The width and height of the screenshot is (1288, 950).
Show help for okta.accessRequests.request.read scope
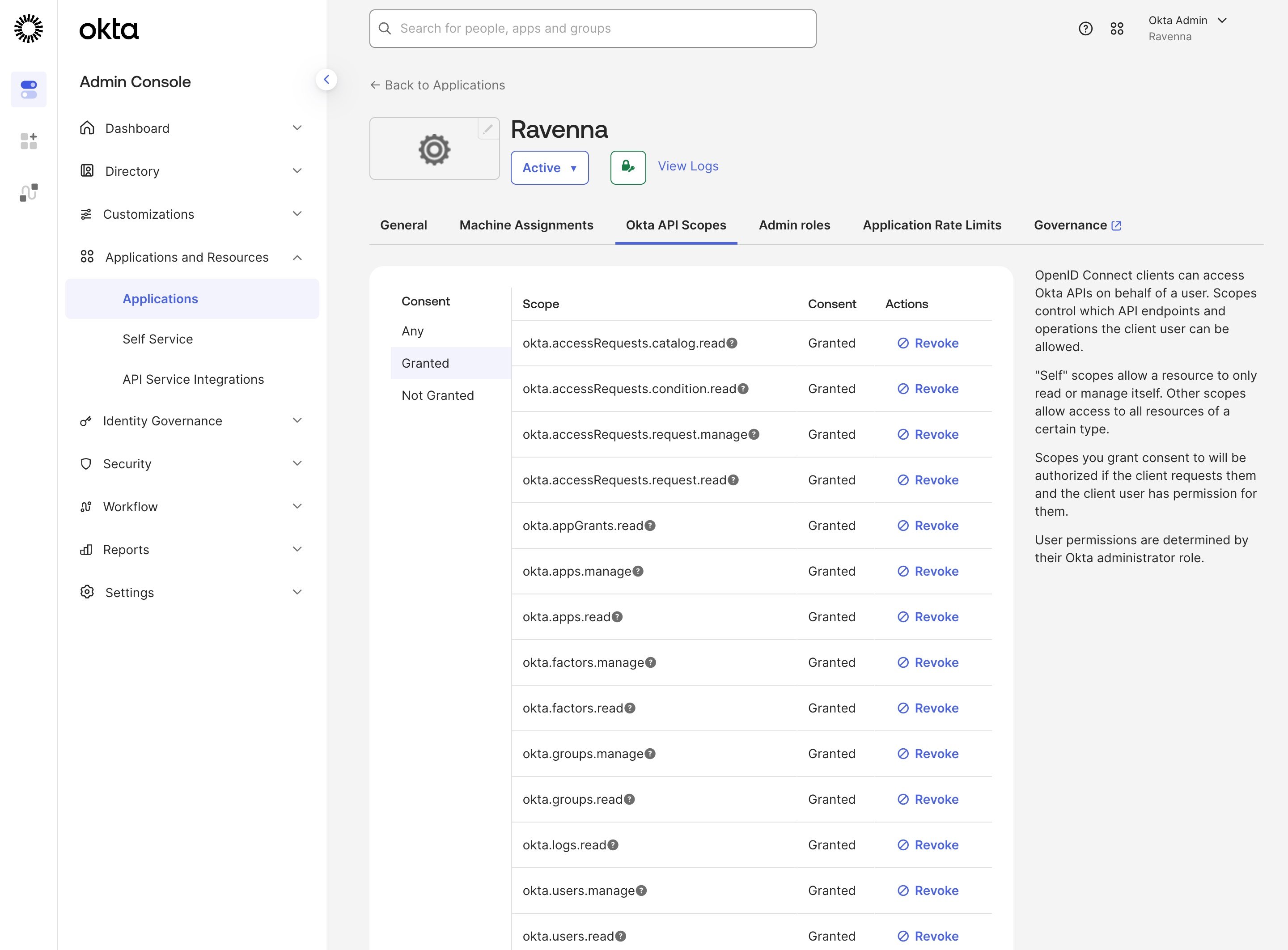733,480
